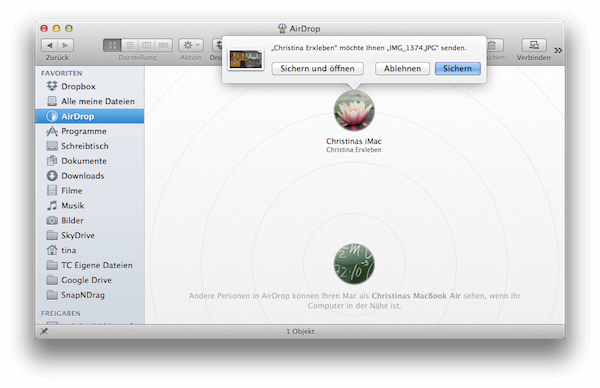Switch to icon view
The image size is (600, 388).
(112, 45)
